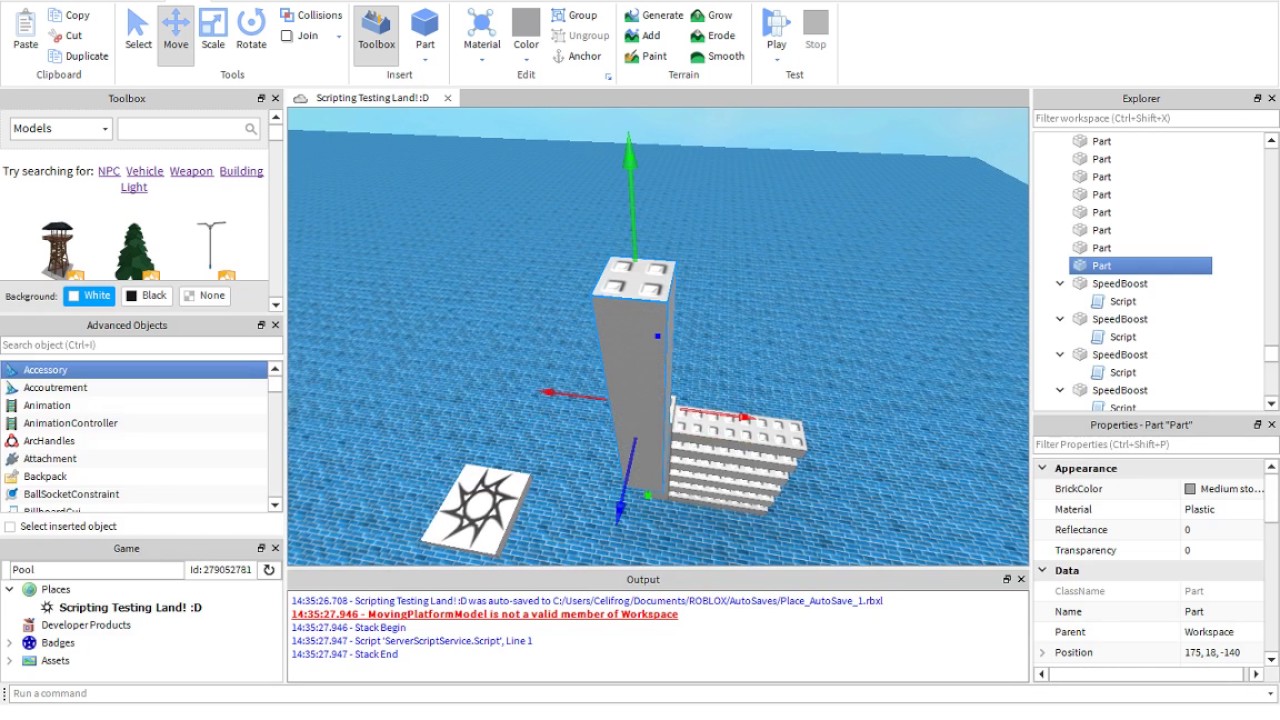This screenshot has height=720, width=1280.
Task: Set Toolbox background to White
Action: [x=89, y=296]
